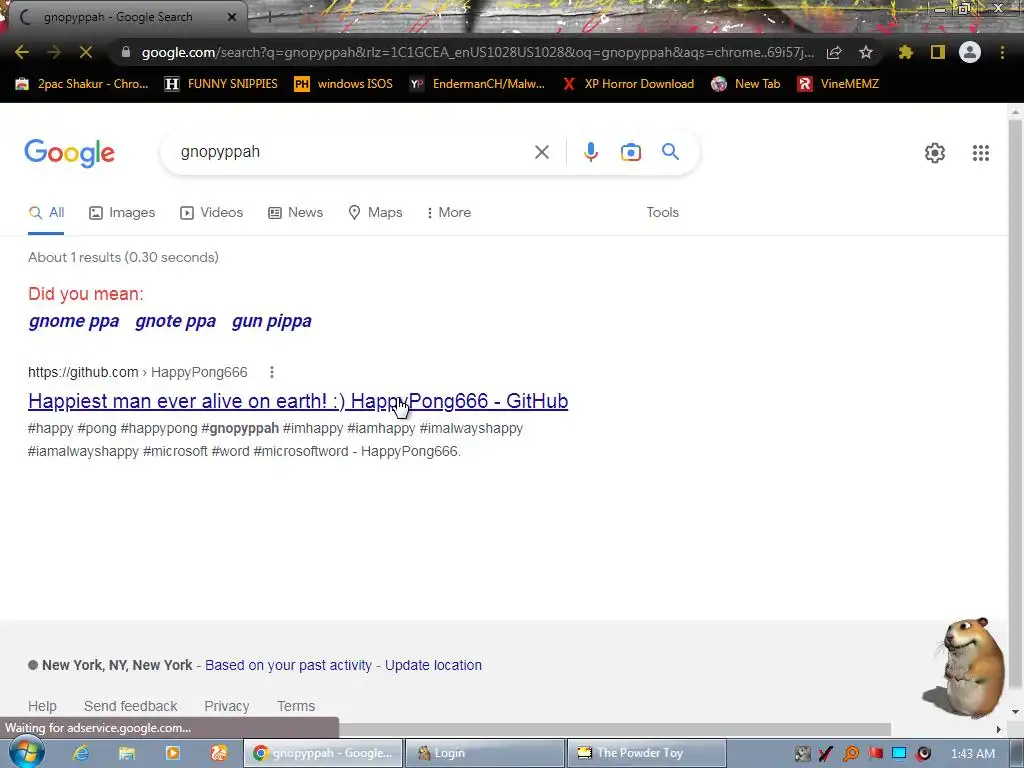Go back to the previous page

coord(22,52)
